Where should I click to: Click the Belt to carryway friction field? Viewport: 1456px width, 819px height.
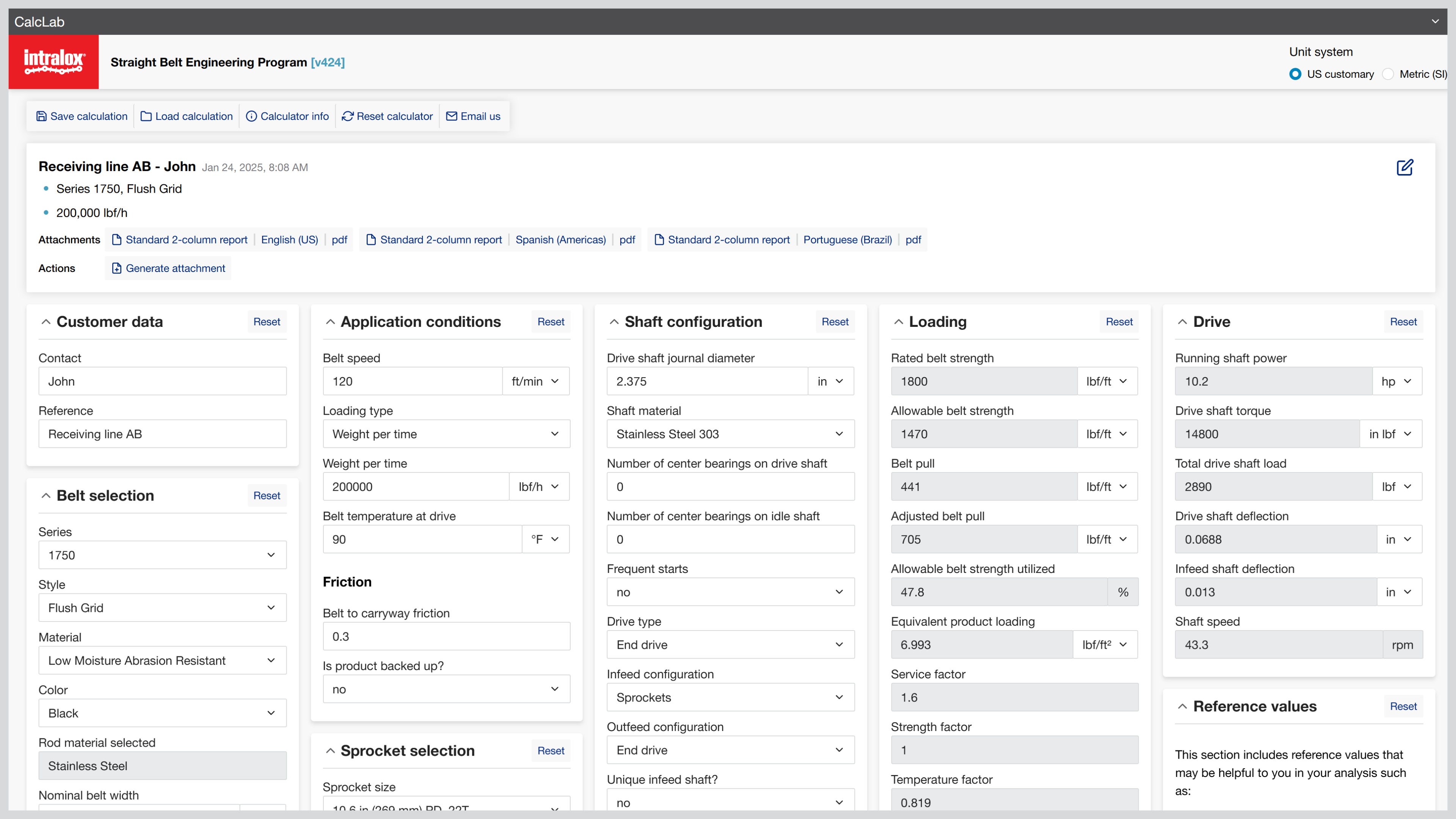coord(446,637)
